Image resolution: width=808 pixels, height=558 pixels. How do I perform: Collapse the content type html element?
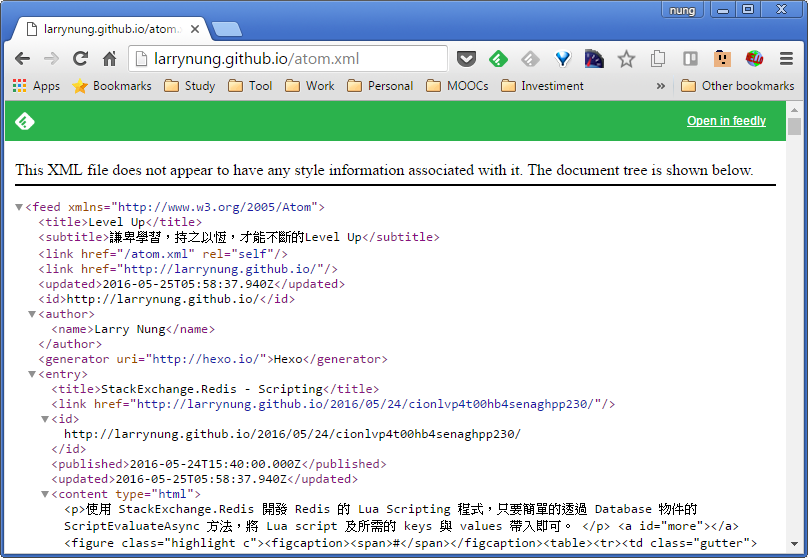45,495
